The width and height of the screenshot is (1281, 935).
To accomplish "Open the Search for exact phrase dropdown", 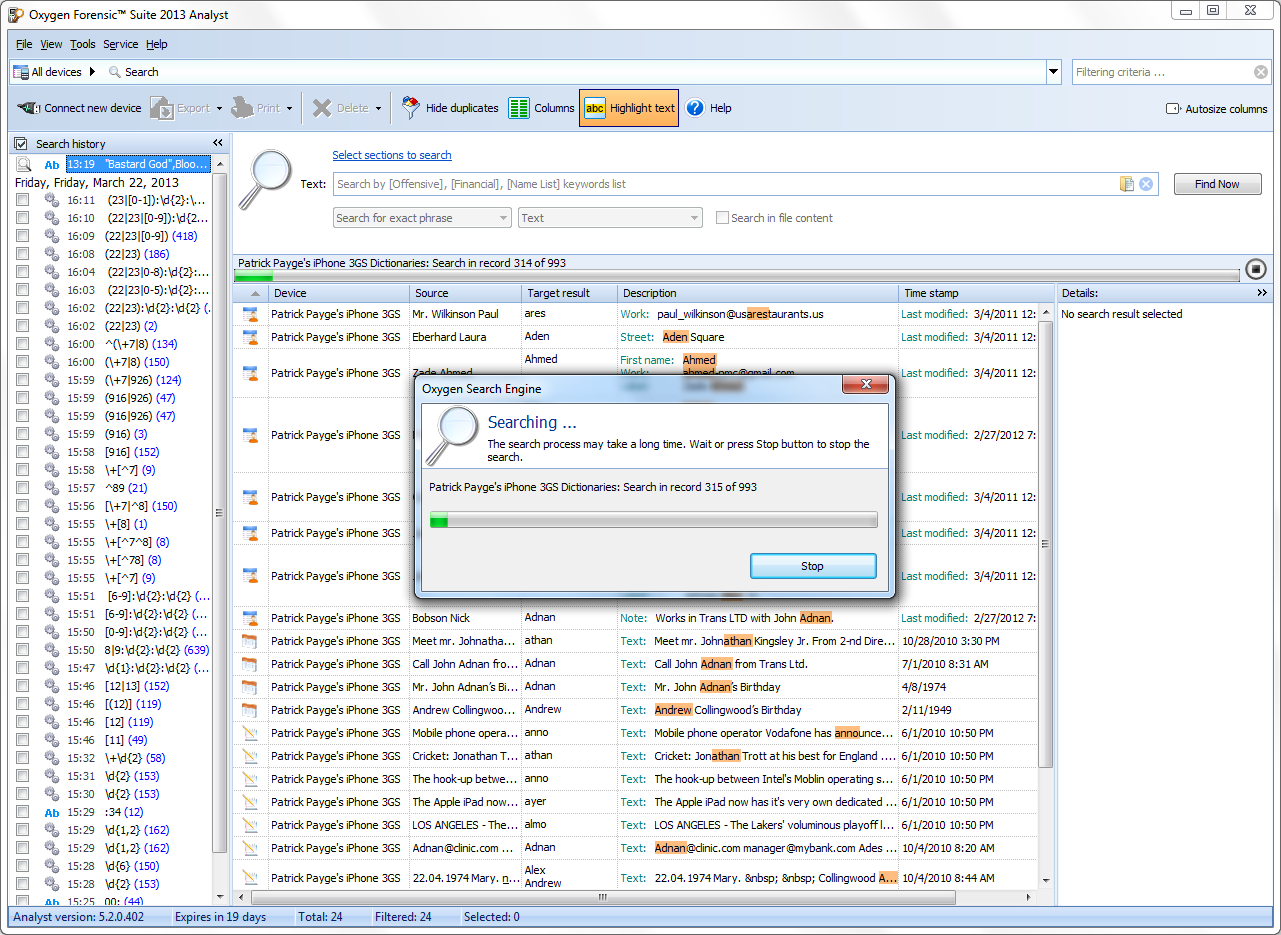I will [422, 218].
